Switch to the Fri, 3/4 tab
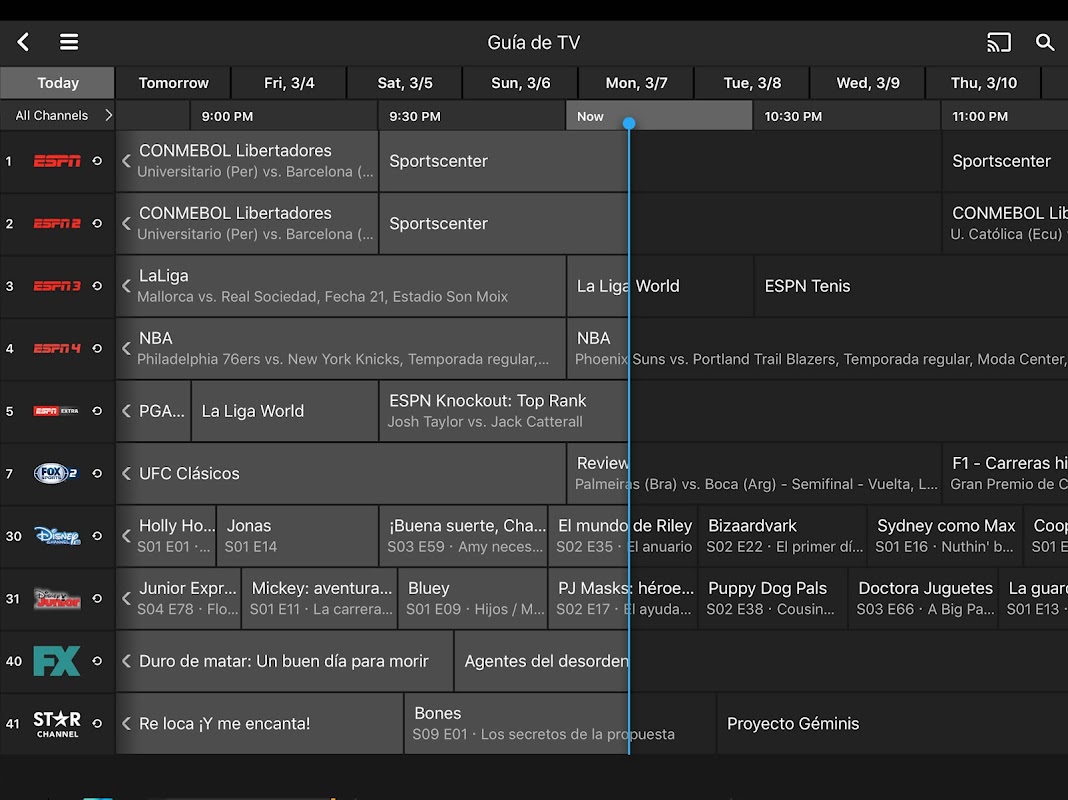This screenshot has width=1068, height=800. pyautogui.click(x=289, y=83)
